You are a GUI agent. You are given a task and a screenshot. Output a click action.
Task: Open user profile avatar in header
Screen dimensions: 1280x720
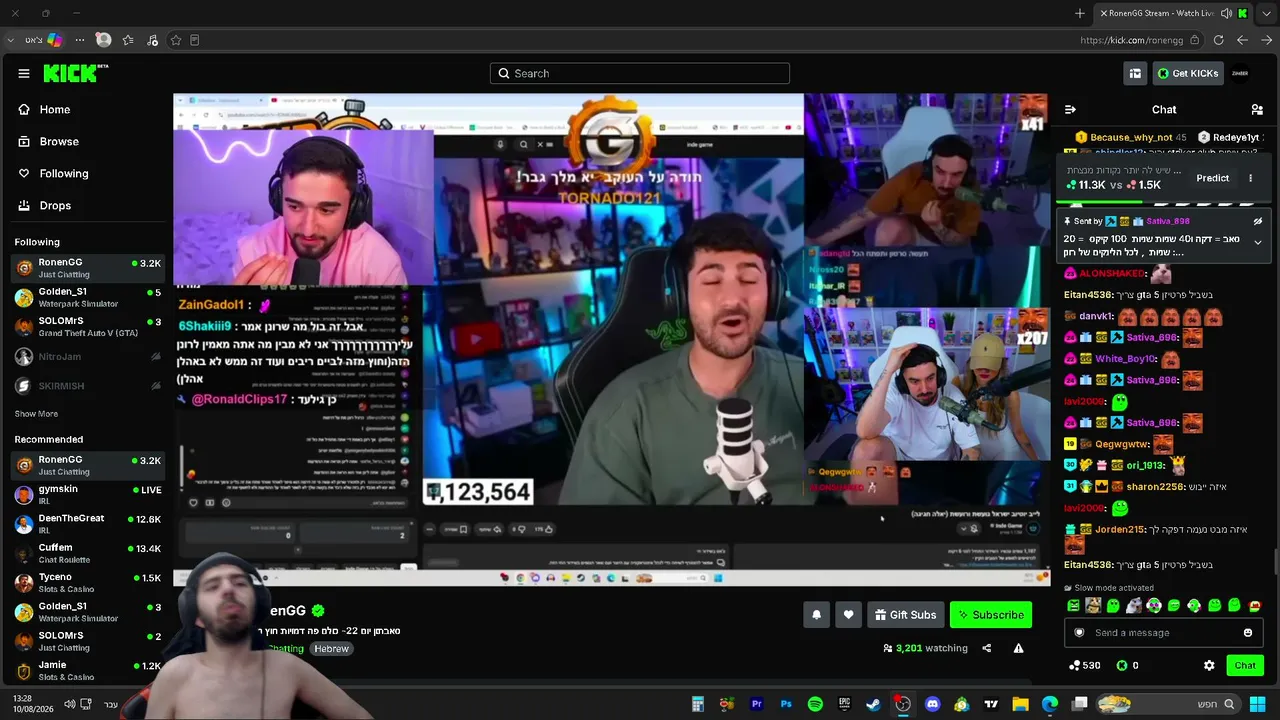point(1240,73)
